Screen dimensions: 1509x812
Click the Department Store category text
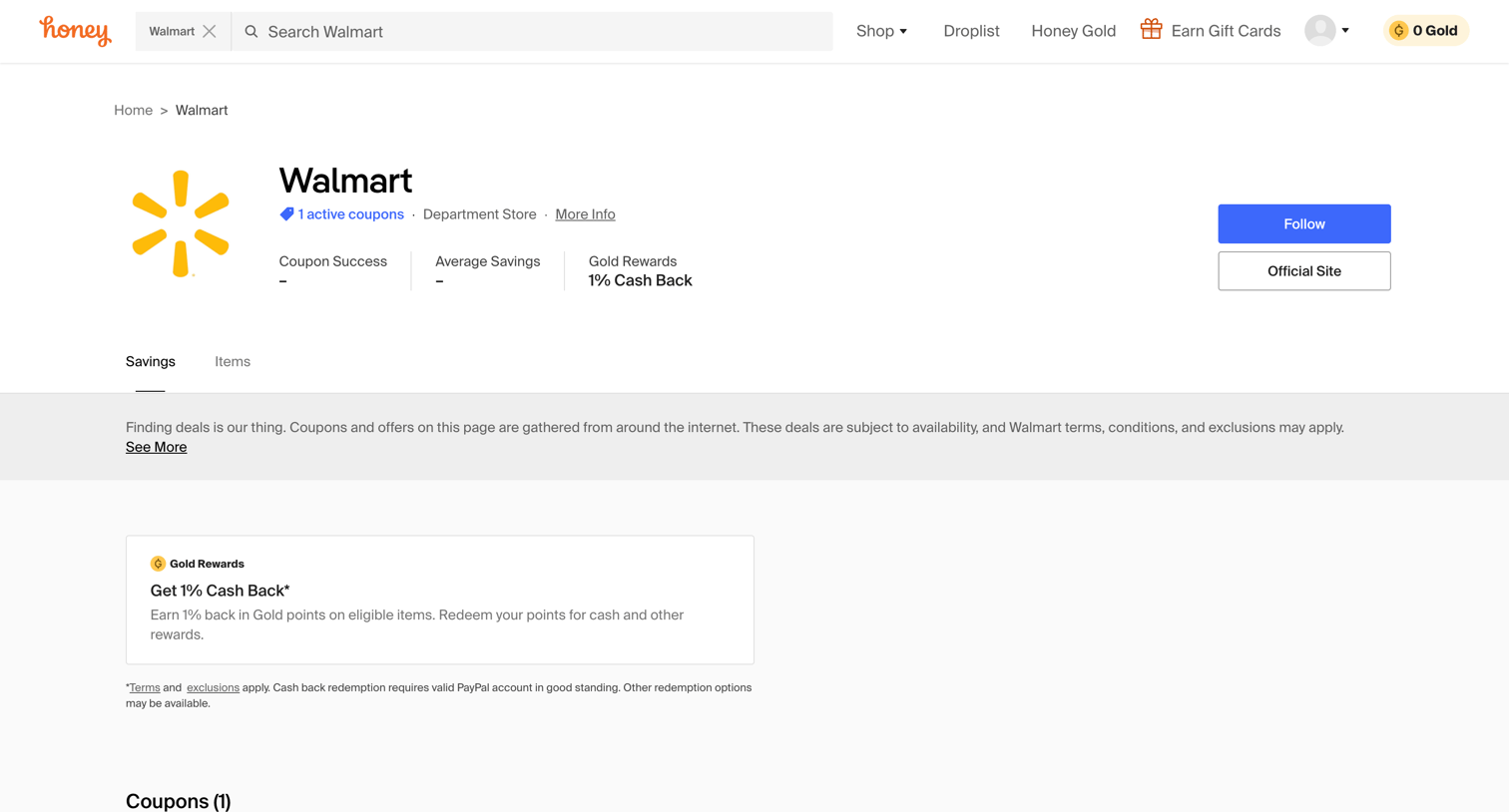pyautogui.click(x=479, y=214)
